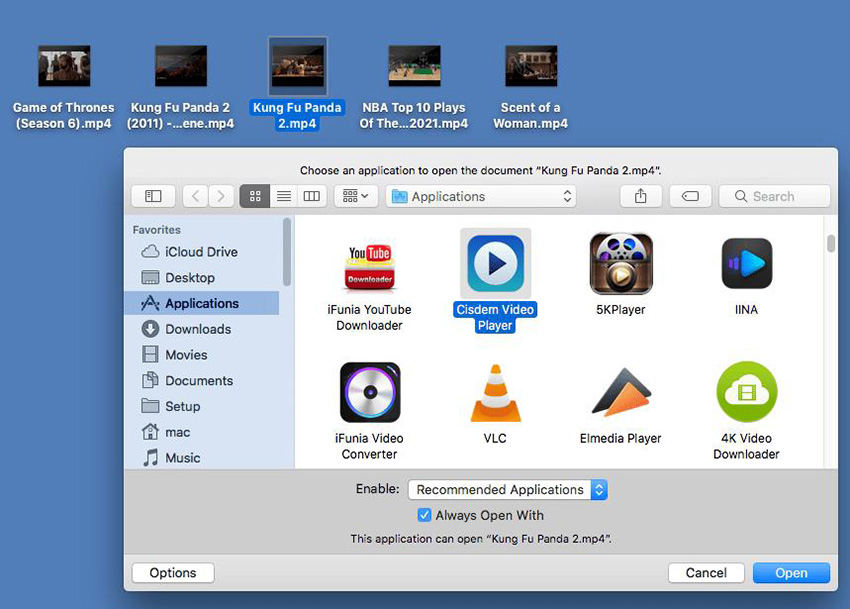Screen dimensions: 850x609
Task: Click the Elmedia Player icon
Action: click(x=620, y=393)
